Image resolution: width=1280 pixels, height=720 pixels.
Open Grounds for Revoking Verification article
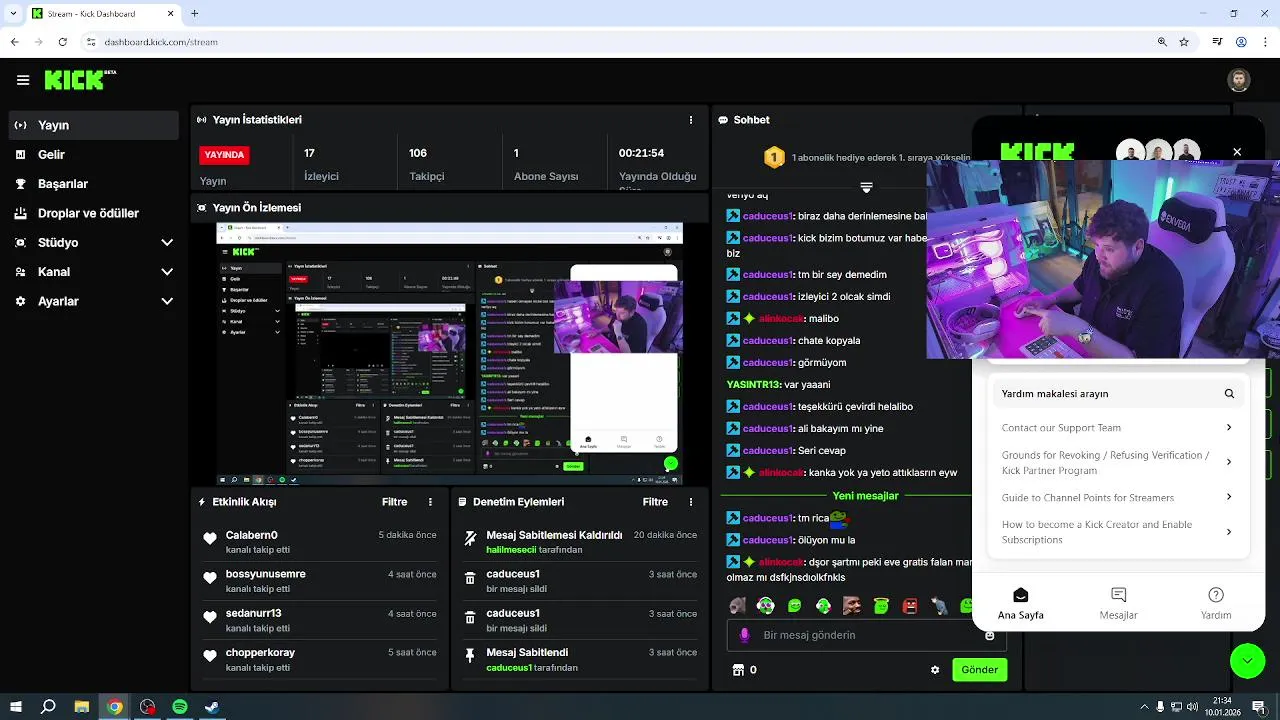point(1117,462)
